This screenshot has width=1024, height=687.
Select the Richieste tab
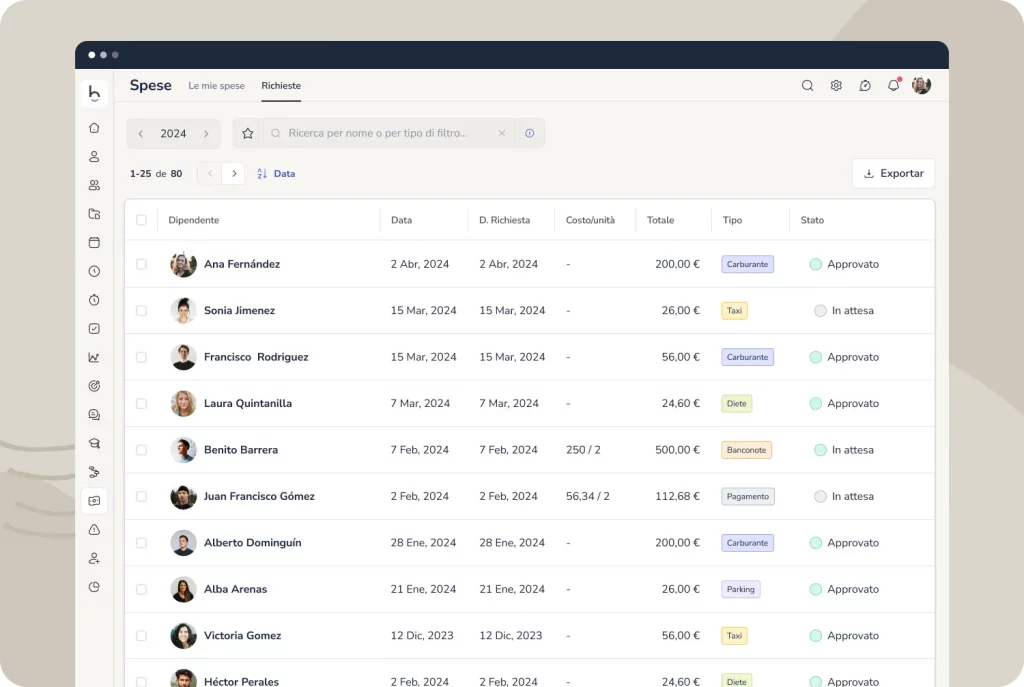point(281,86)
